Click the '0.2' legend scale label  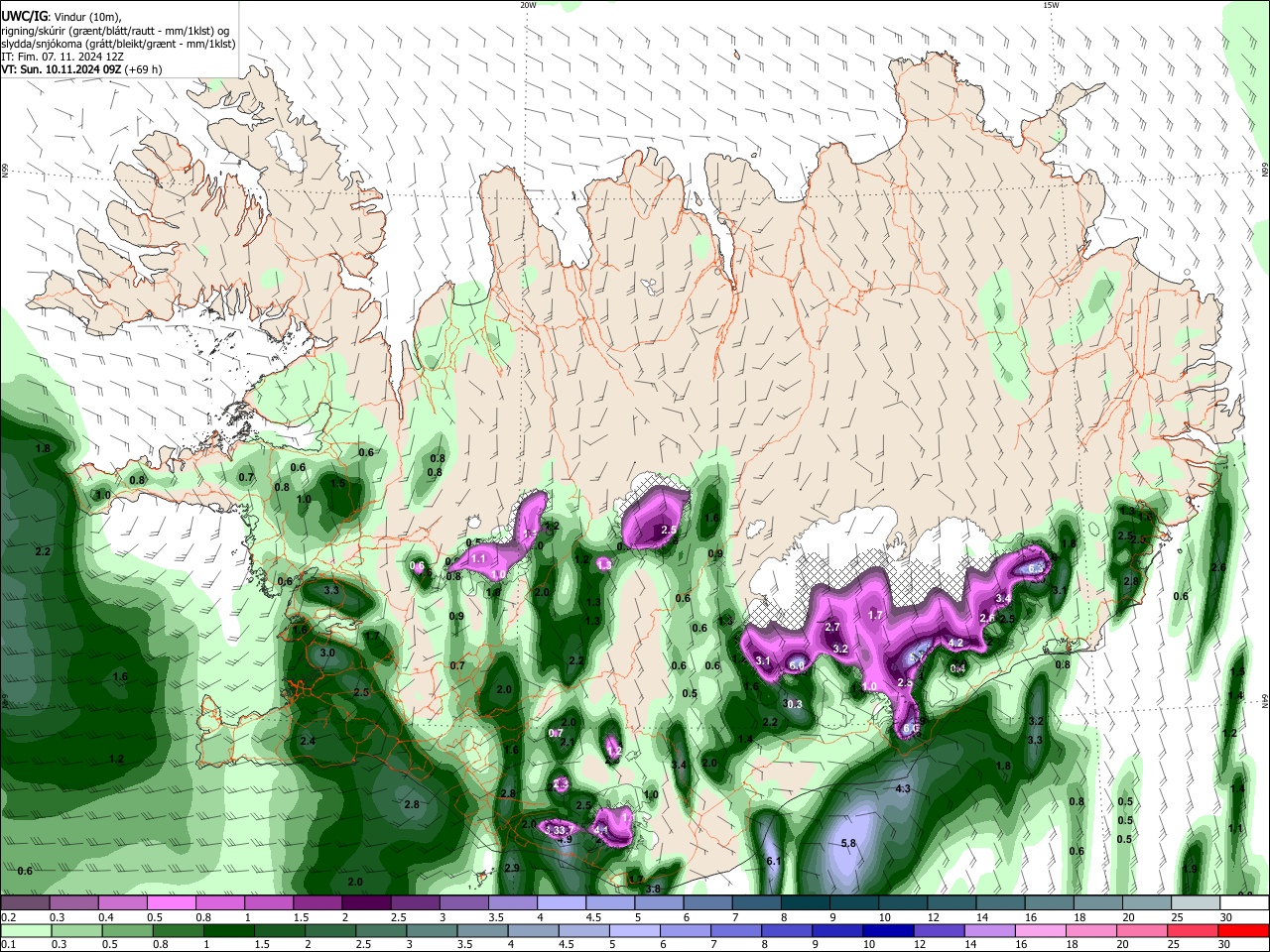[x=8, y=917]
